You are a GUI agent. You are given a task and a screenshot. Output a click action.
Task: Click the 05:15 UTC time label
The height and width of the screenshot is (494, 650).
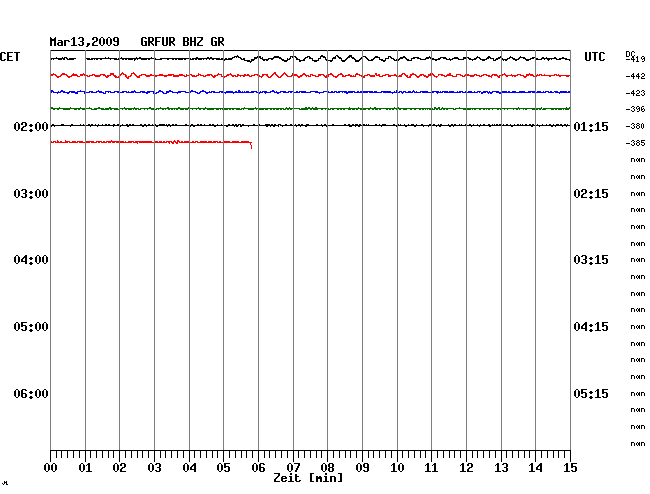click(591, 393)
